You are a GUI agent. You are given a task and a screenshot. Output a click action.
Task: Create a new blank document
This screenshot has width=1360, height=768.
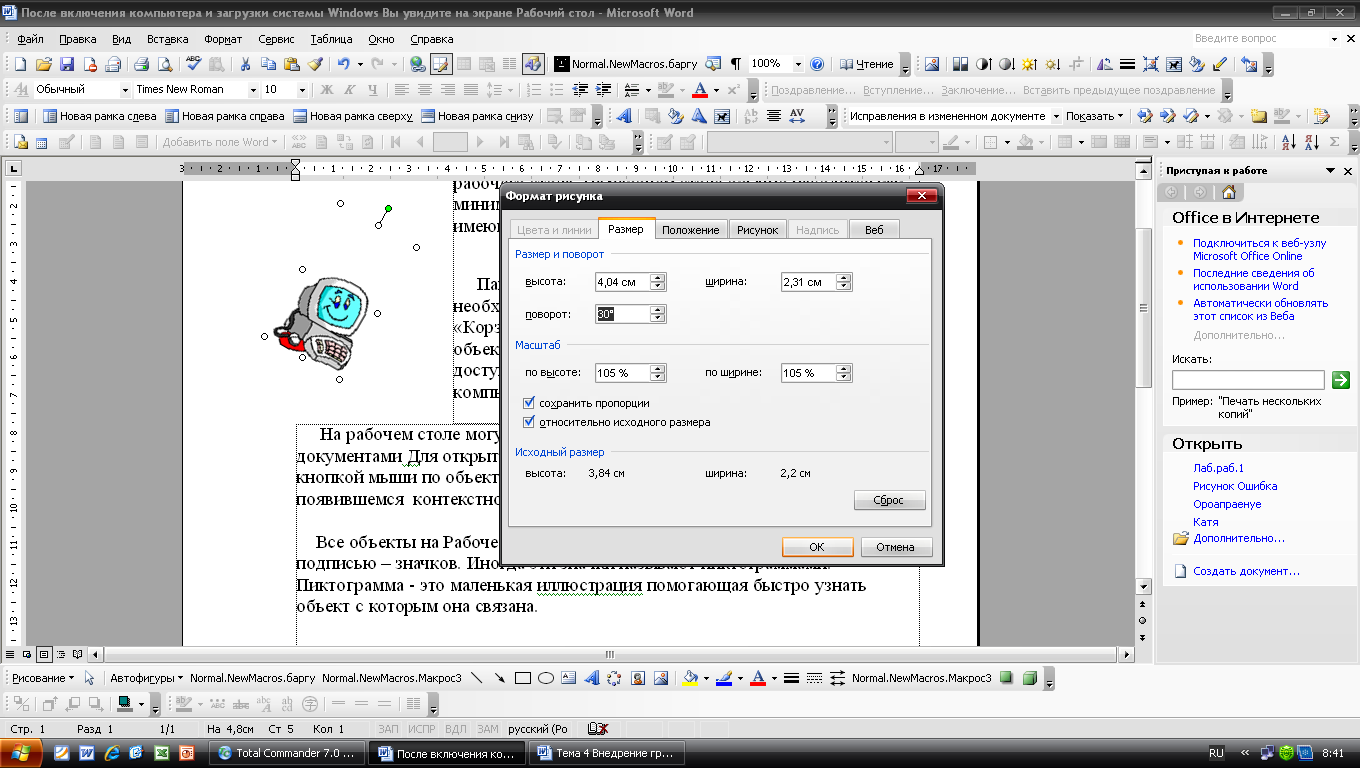coord(22,64)
